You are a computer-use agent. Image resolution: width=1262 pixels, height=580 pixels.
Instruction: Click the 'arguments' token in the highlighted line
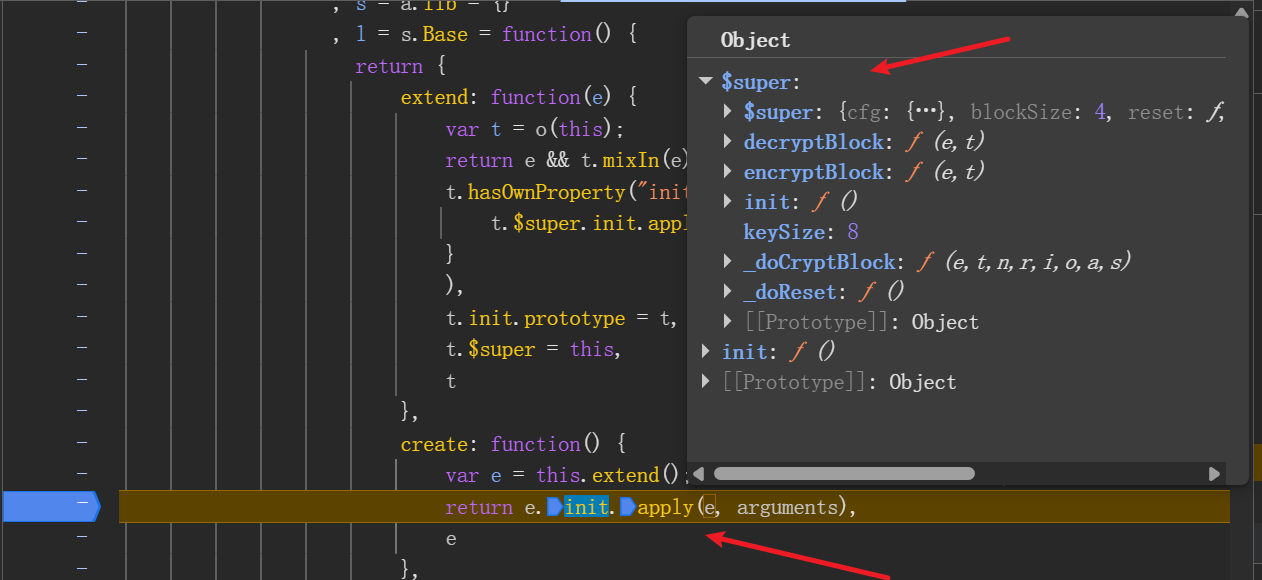[x=788, y=507]
